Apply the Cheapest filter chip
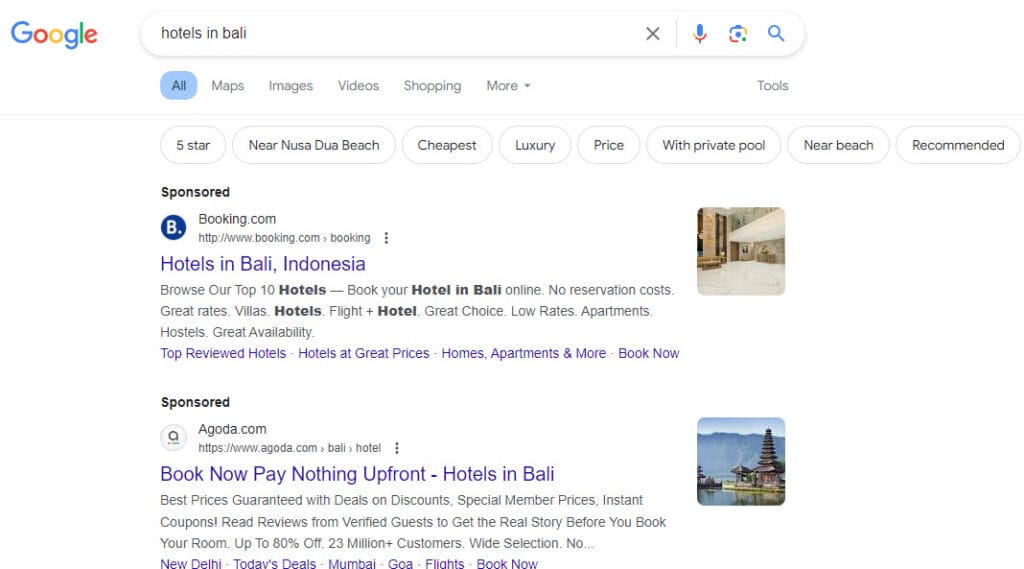1024x569 pixels. (447, 145)
